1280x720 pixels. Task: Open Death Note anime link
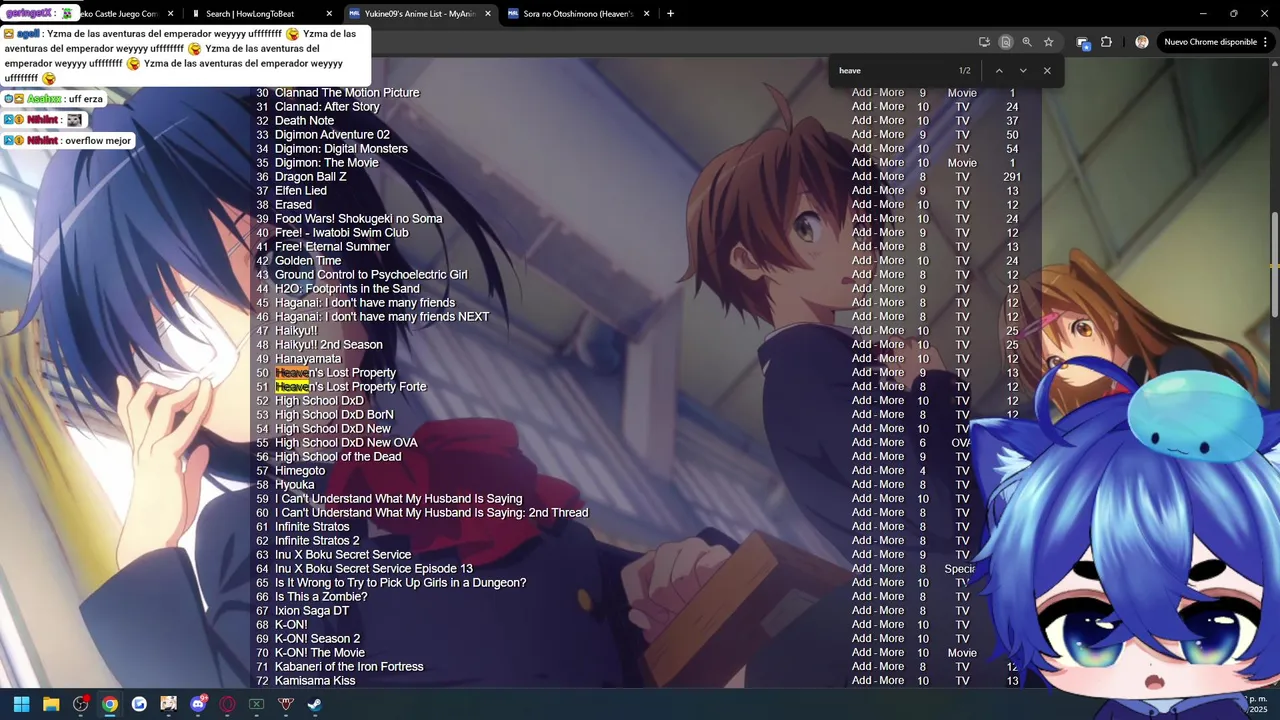pos(304,121)
